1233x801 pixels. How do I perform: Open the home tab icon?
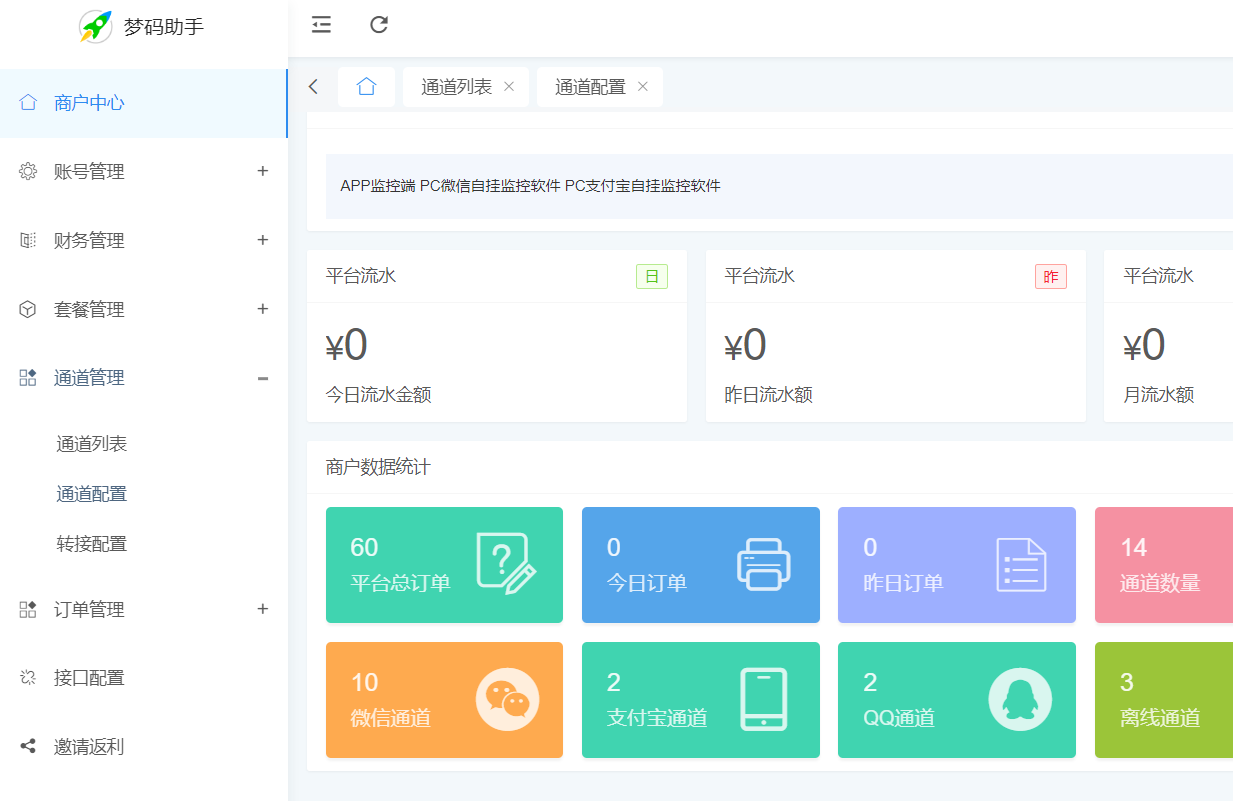click(x=366, y=87)
